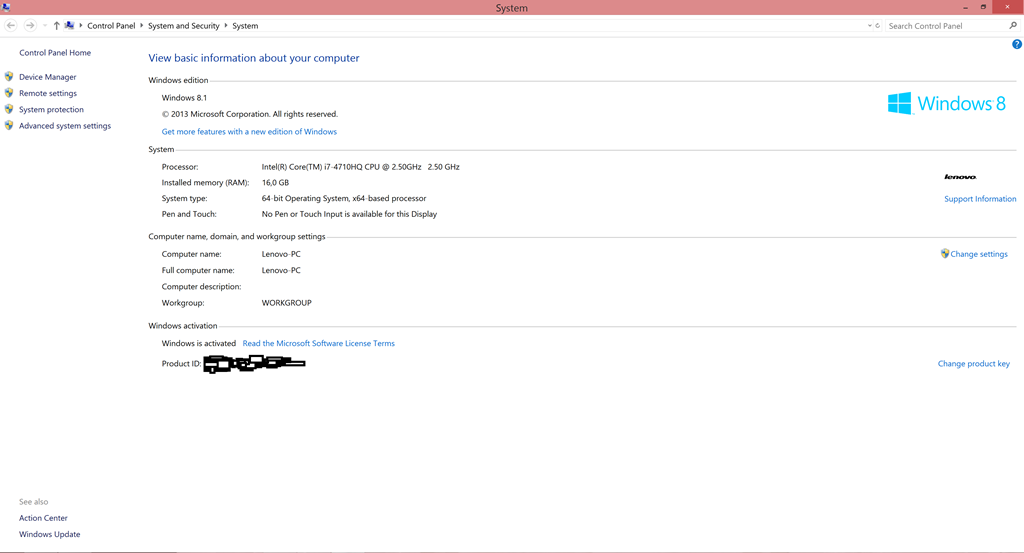Click the shield icon beside System protection

pyautogui.click(x=9, y=110)
